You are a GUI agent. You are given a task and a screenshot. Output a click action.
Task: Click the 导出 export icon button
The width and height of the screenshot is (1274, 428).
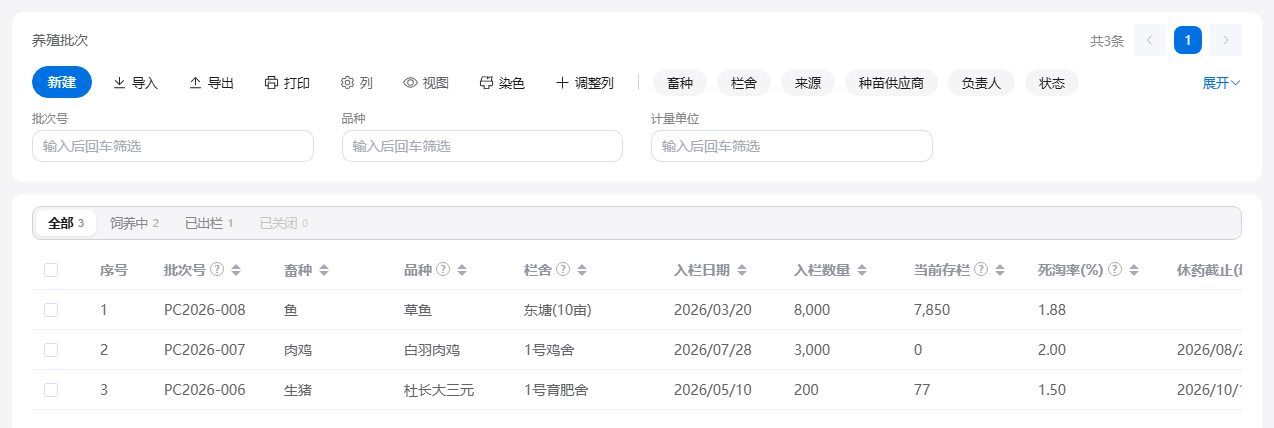coord(211,83)
